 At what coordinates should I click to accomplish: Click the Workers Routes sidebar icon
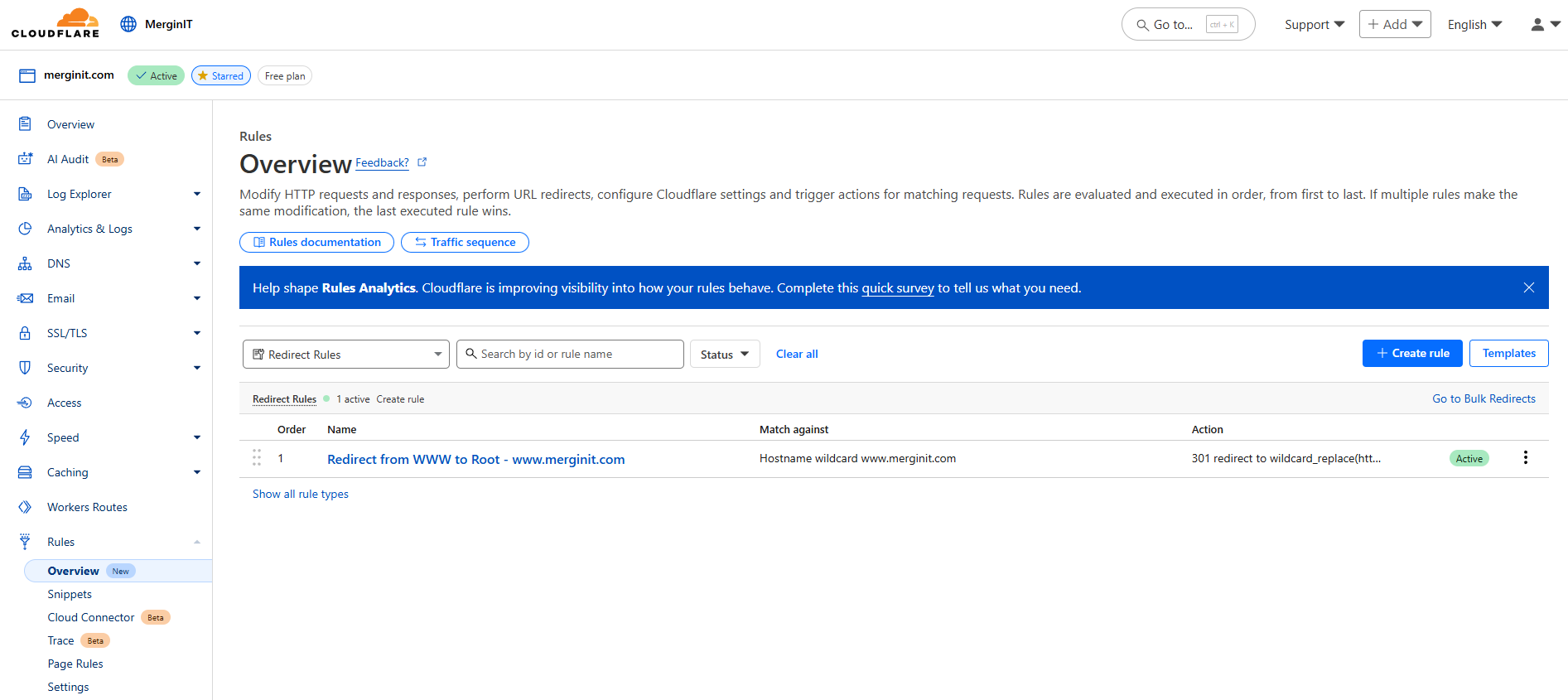pos(25,507)
